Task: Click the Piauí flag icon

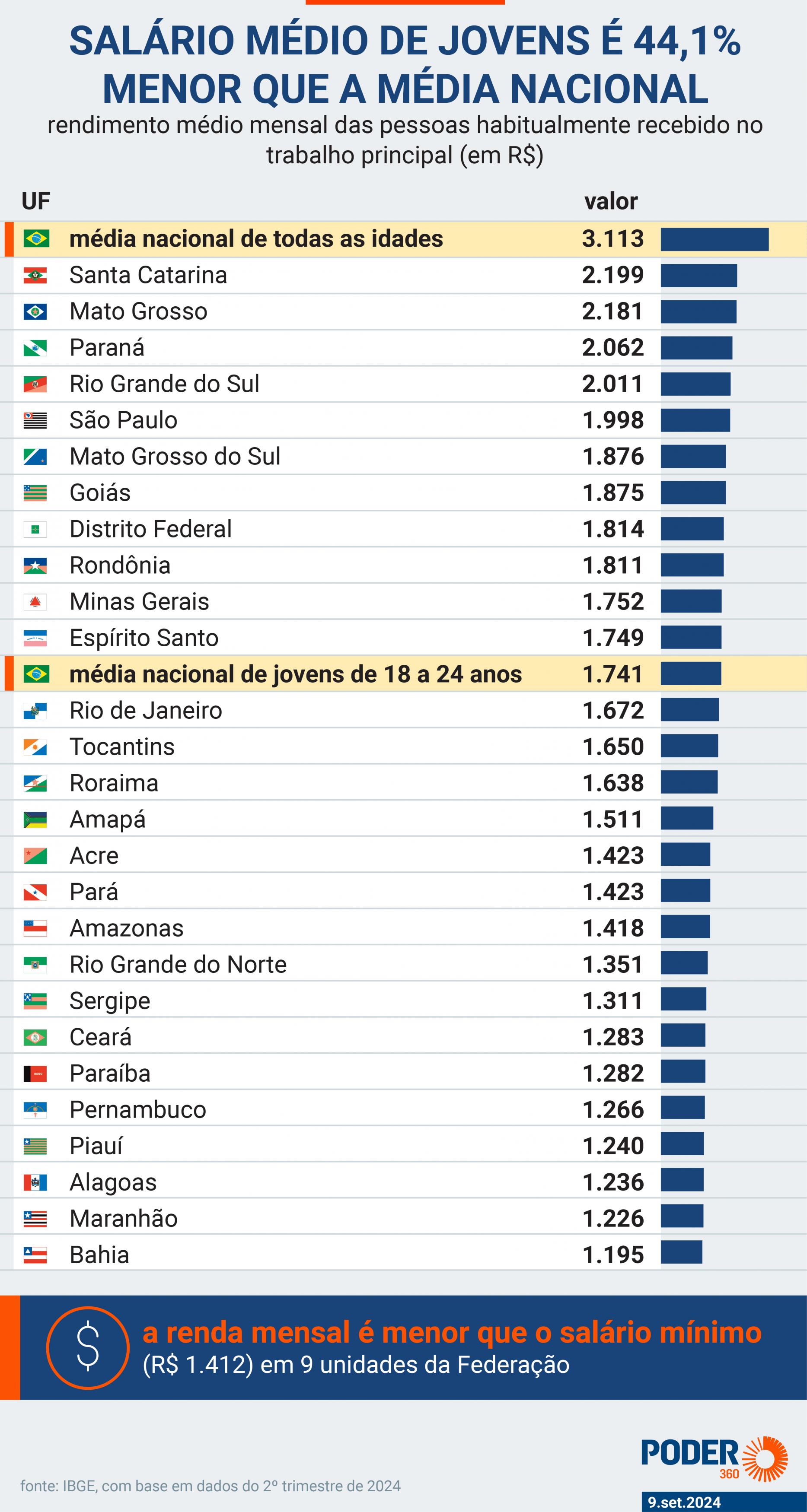Action: 35,1147
